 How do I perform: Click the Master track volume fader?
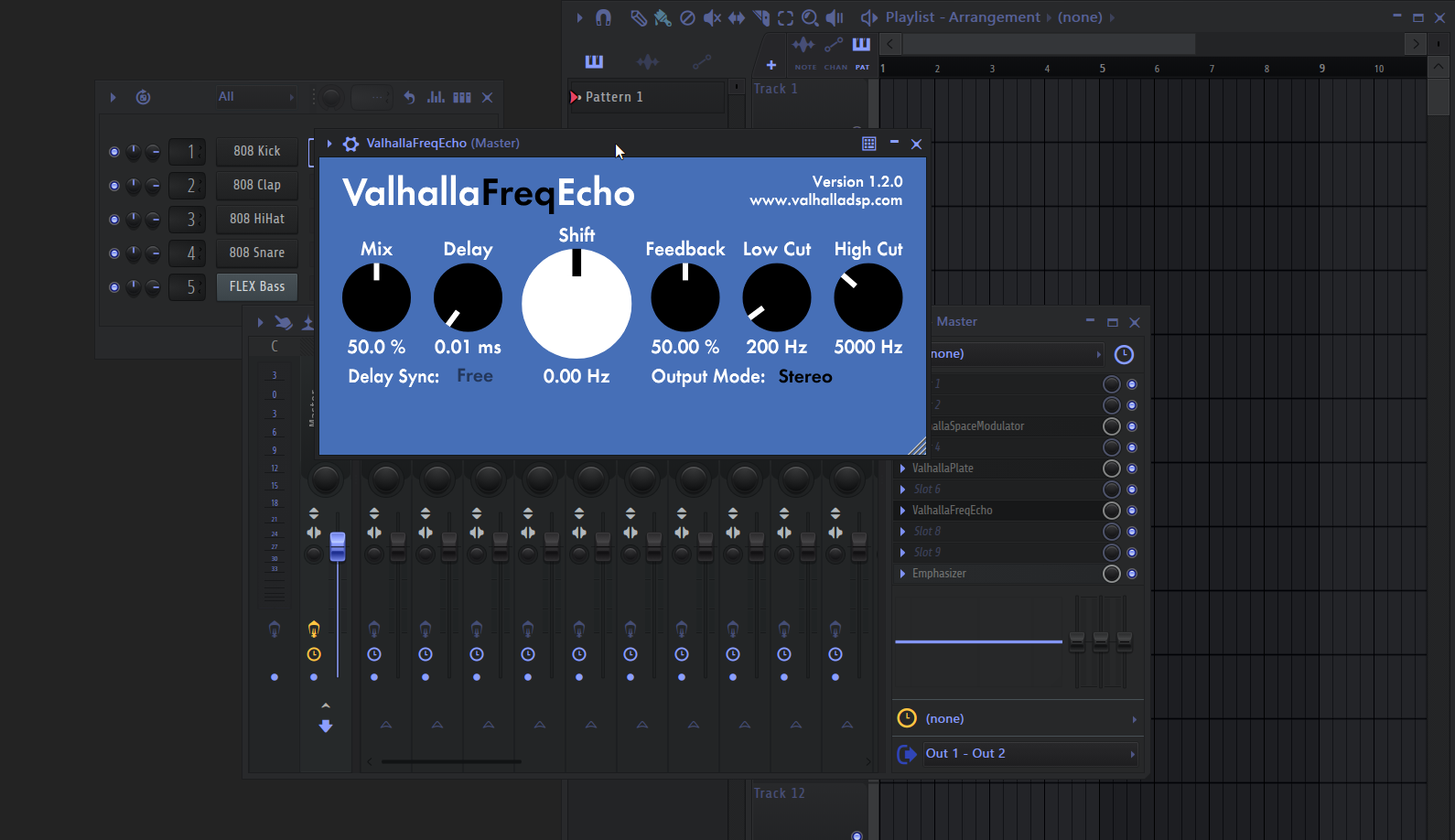[x=338, y=546]
